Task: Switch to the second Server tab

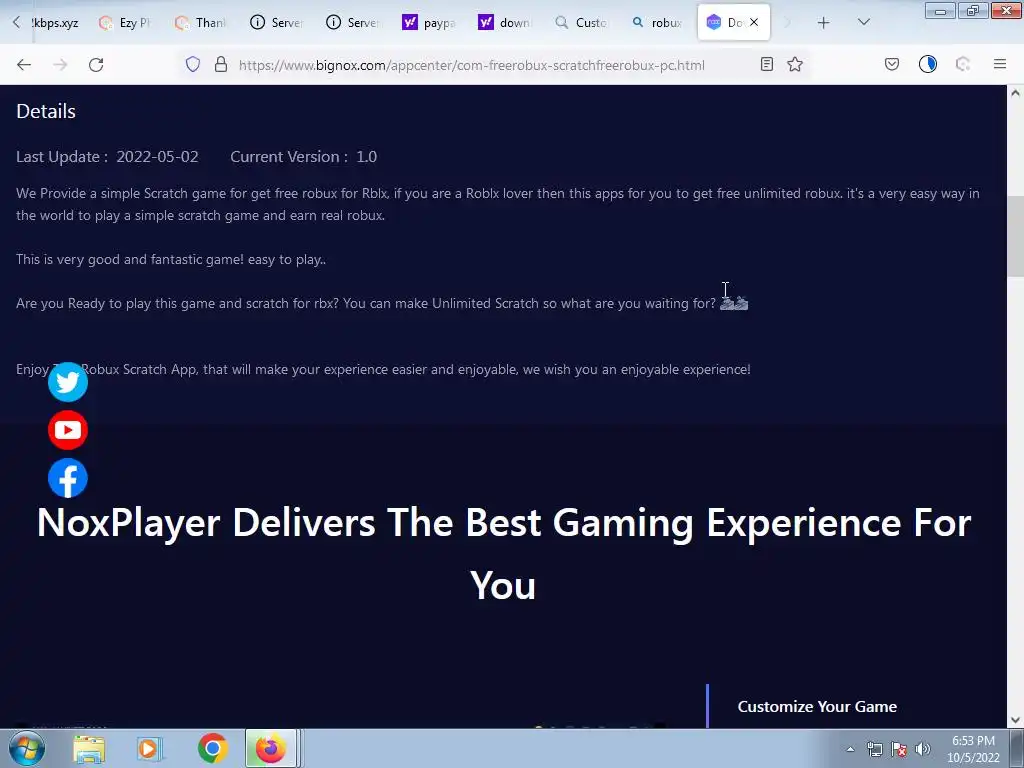Action: [x=352, y=23]
